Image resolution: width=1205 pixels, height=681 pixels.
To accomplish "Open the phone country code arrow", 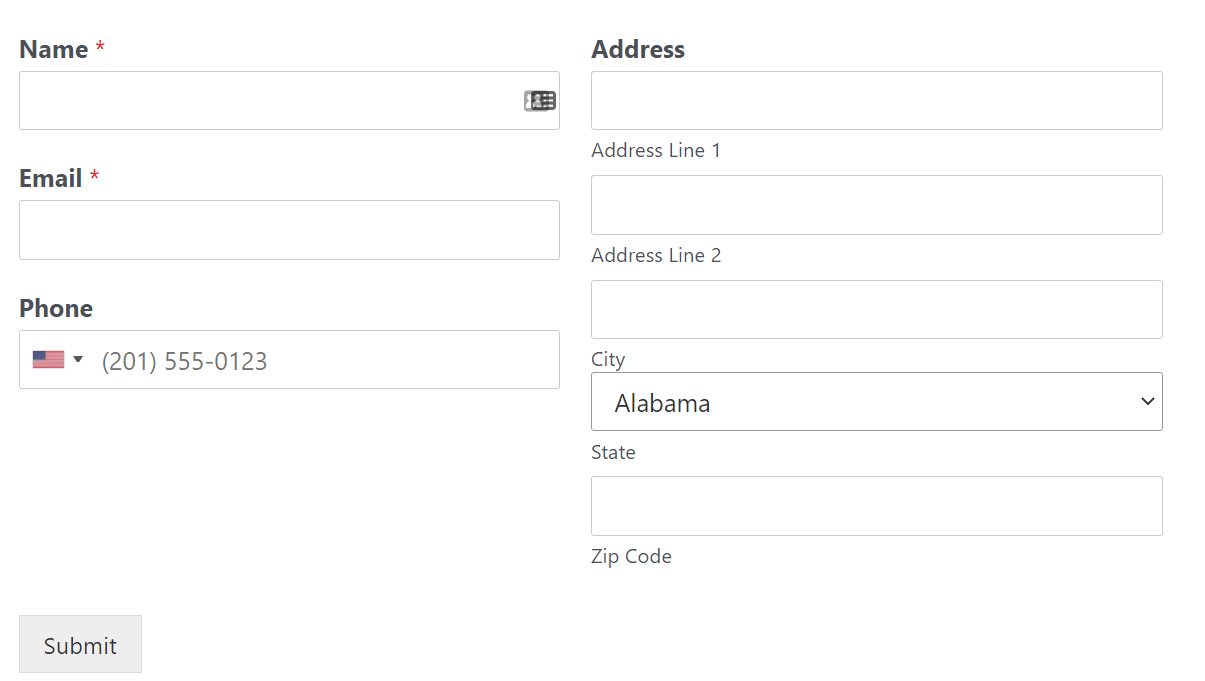I will click(x=78, y=359).
